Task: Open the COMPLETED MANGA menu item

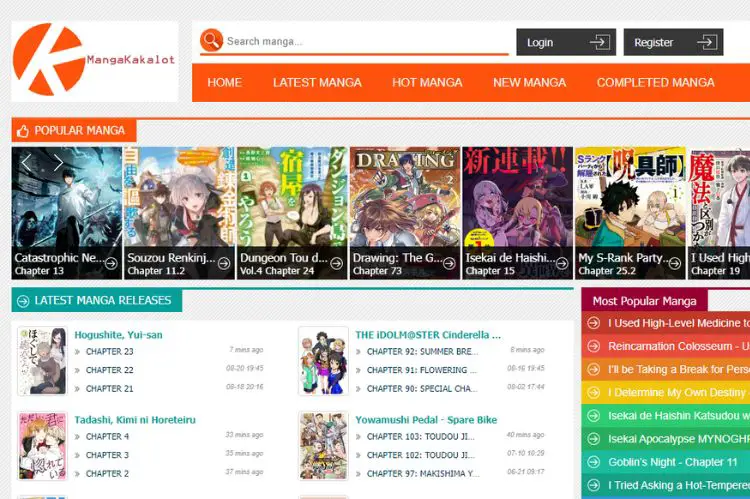Action: coord(655,82)
